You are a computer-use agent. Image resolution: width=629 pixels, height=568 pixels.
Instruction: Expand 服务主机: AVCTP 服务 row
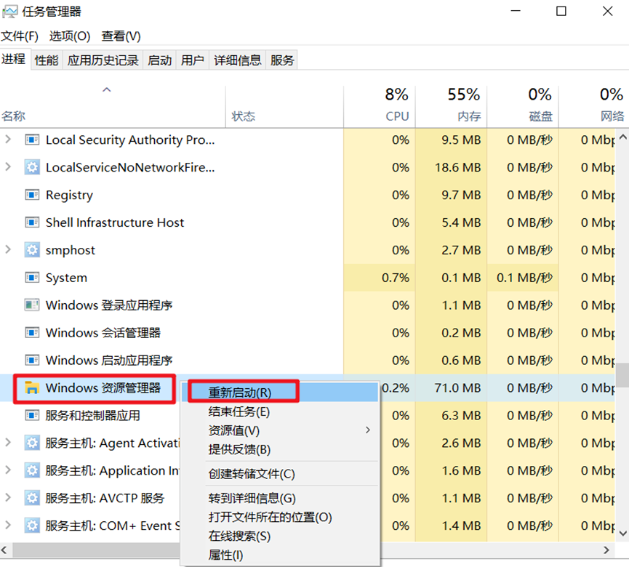[8, 498]
